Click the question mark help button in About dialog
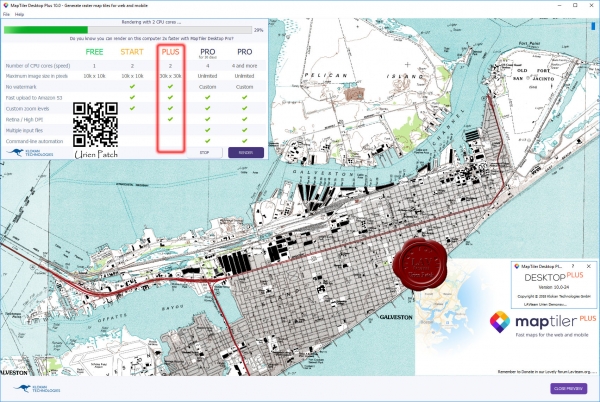Viewport: 600px width, 402px height. tap(573, 266)
